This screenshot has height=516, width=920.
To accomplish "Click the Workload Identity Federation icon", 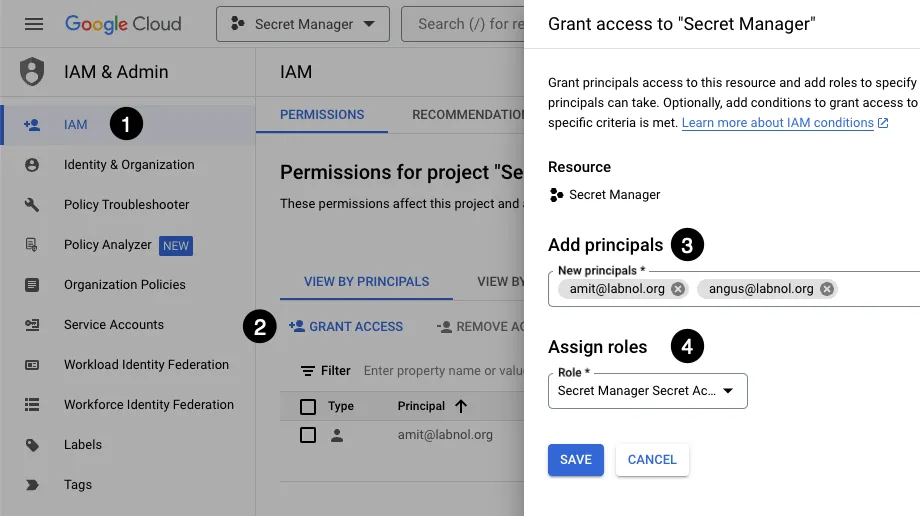I will 32,365.
